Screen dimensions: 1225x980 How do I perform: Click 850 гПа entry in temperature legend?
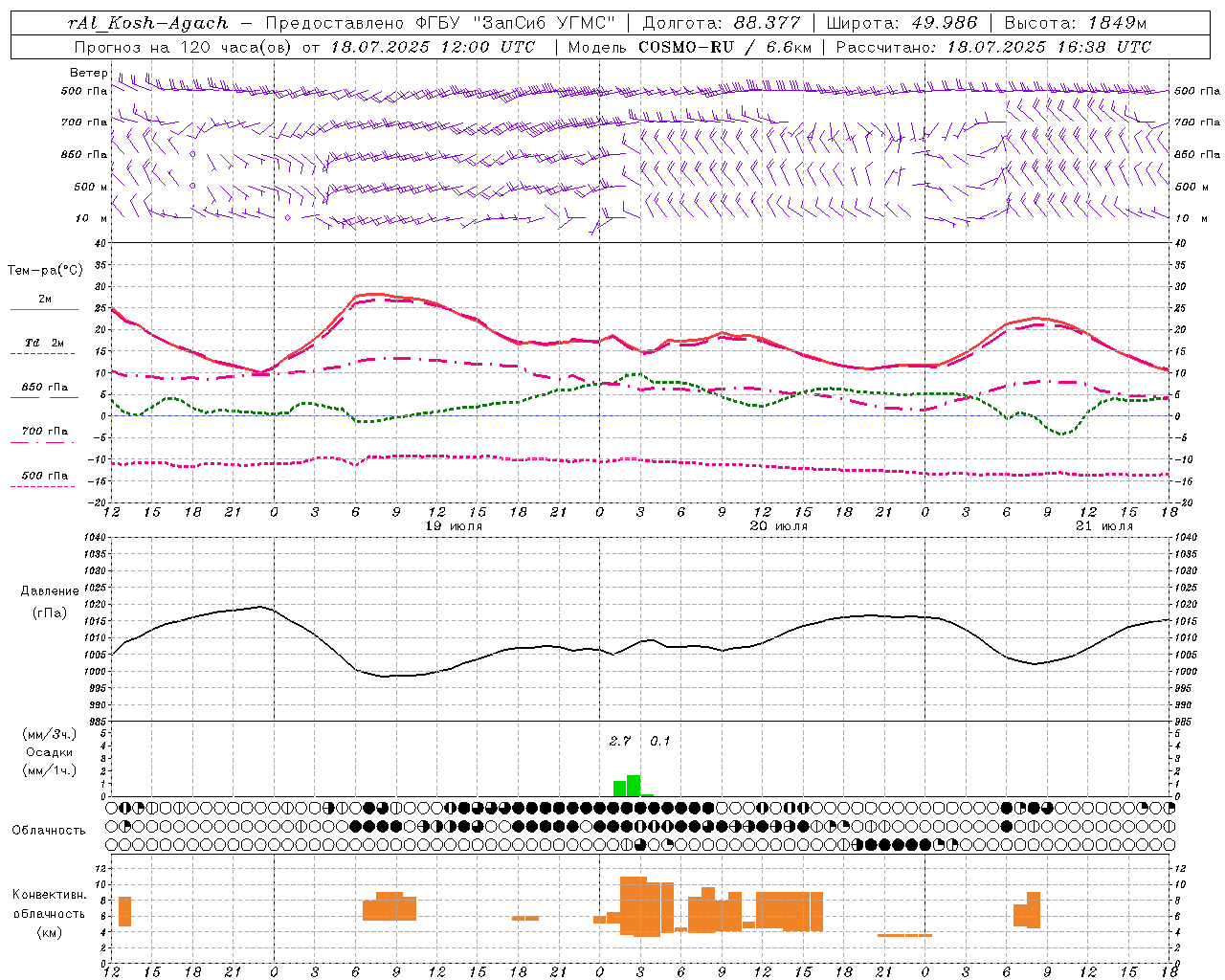point(45,388)
